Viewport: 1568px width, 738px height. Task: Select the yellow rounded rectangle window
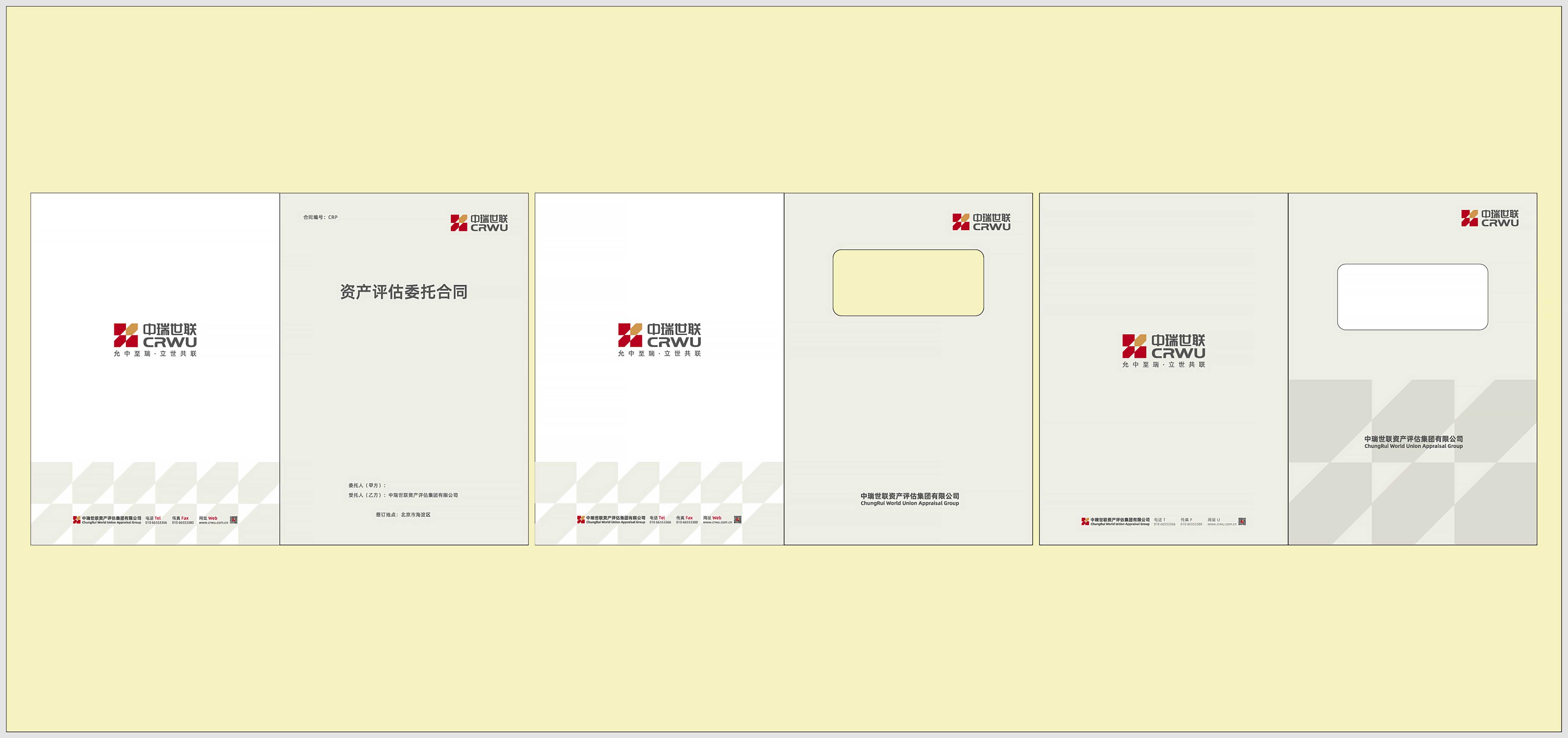(908, 282)
